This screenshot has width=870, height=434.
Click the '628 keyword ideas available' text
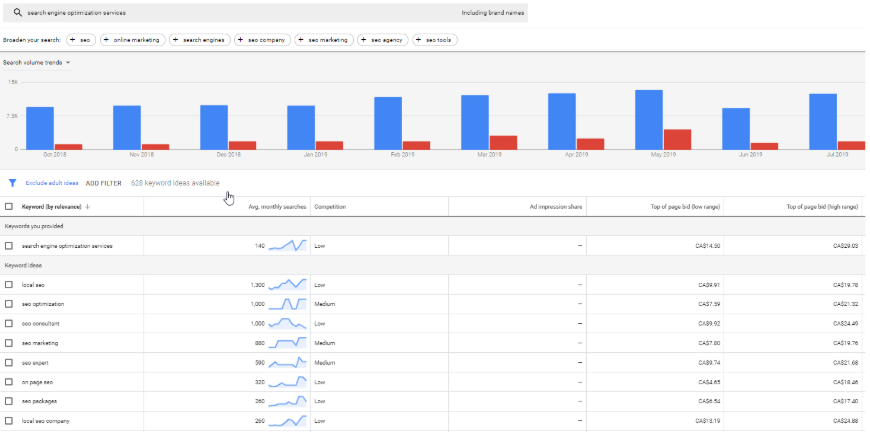click(175, 183)
